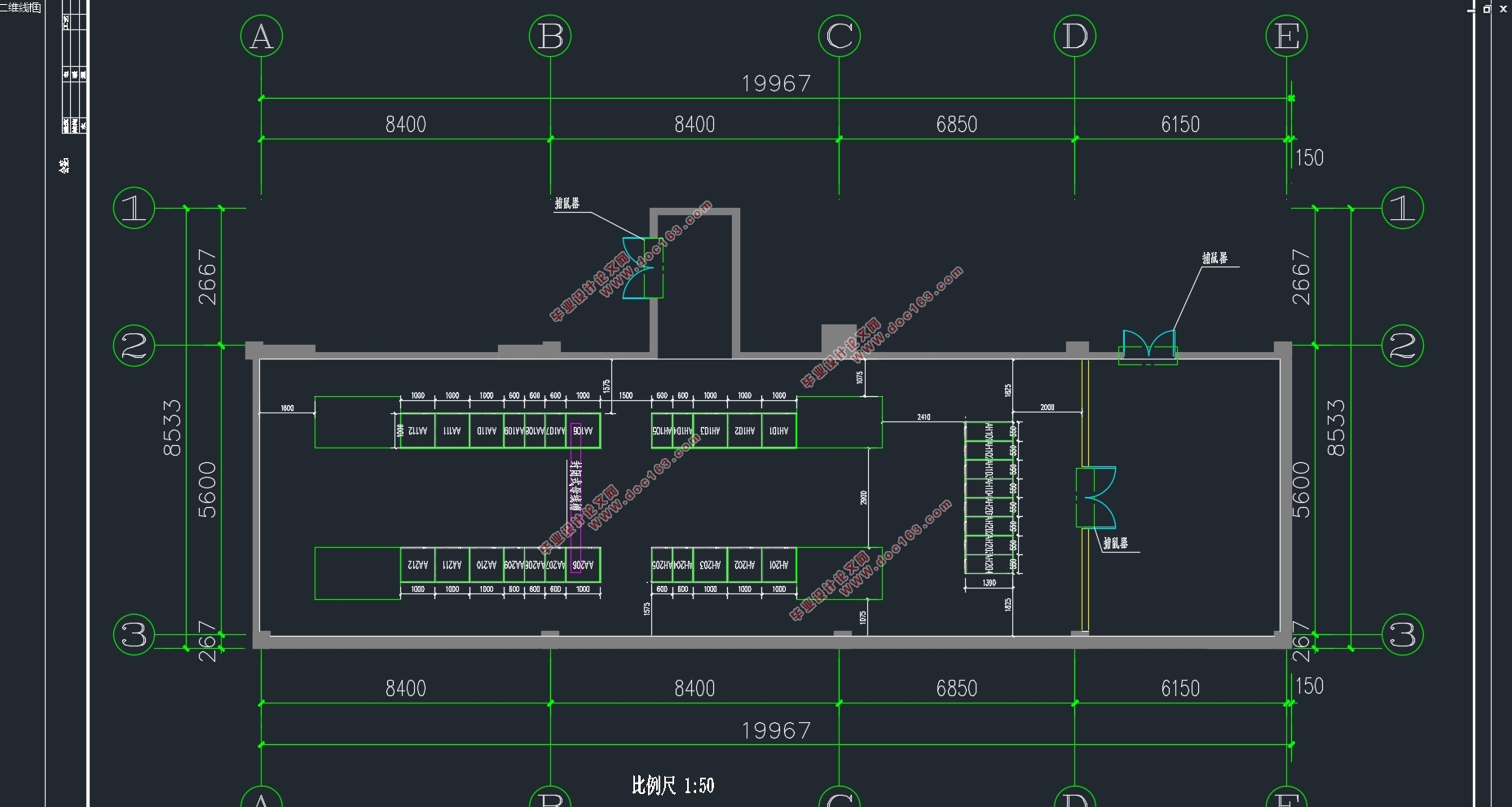Select cabinet AH201

(779, 565)
